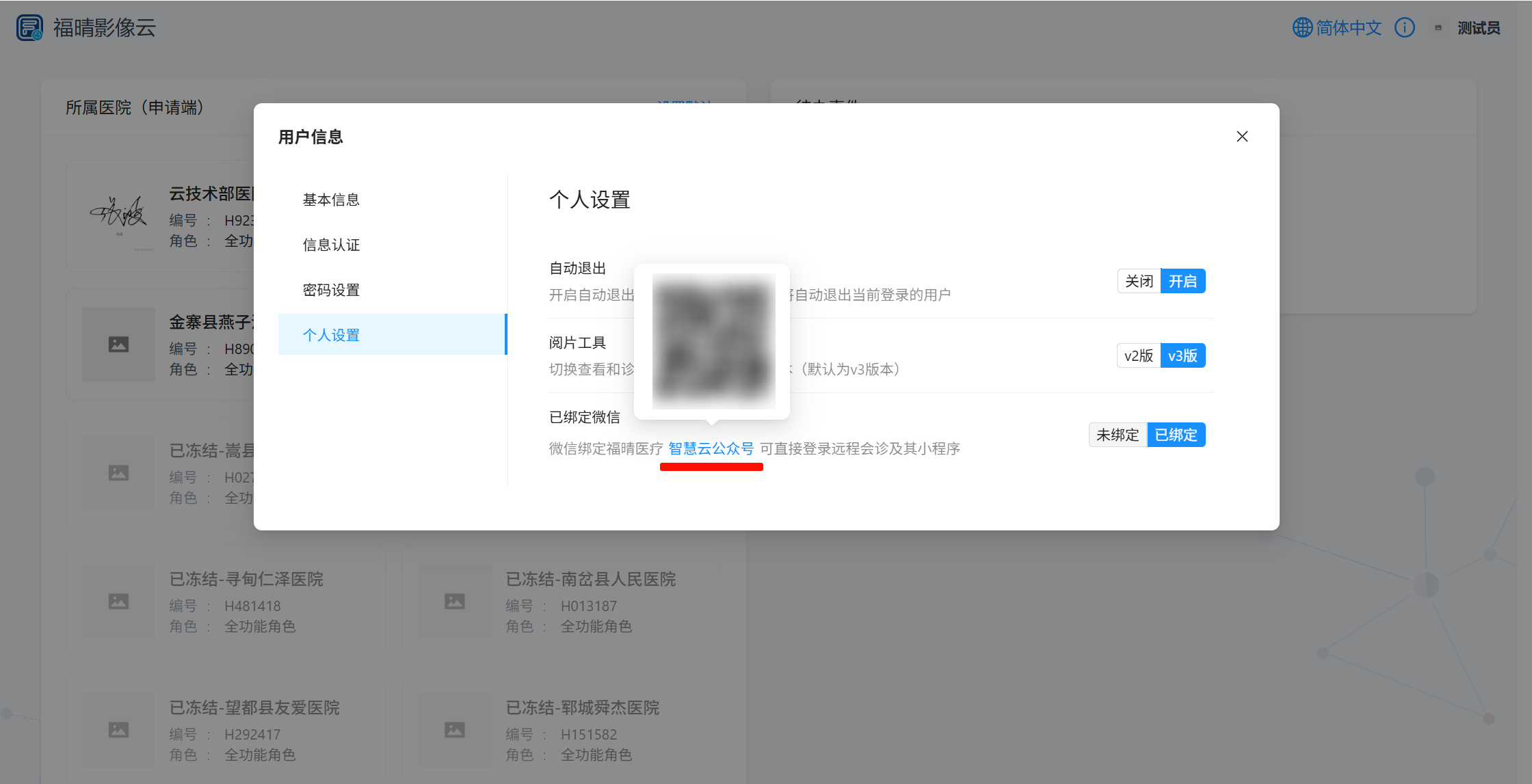Set WeChat binding to 未绑定
Viewport: 1532px width, 784px height.
[x=1118, y=435]
